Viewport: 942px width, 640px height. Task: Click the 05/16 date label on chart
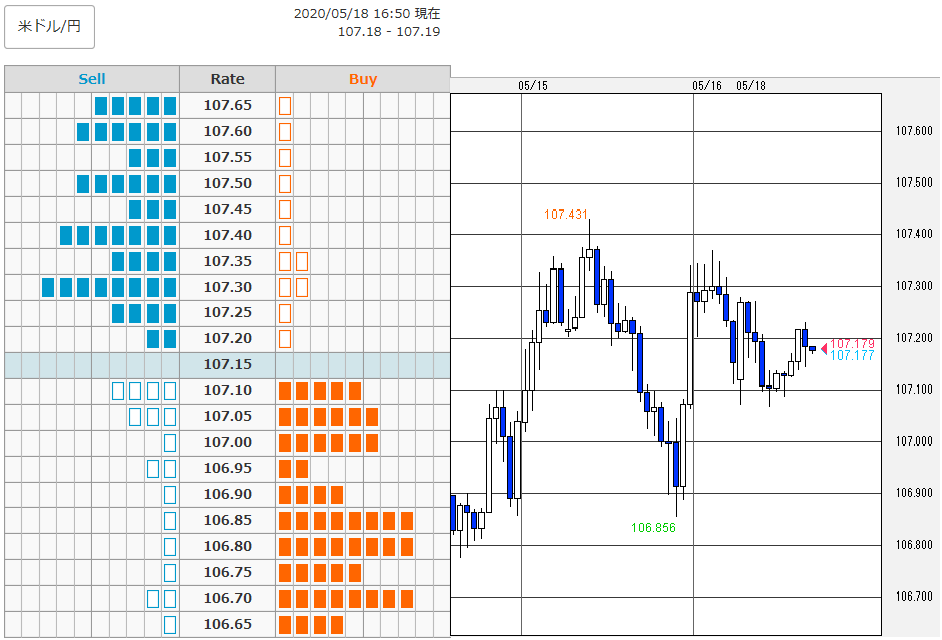tap(707, 86)
